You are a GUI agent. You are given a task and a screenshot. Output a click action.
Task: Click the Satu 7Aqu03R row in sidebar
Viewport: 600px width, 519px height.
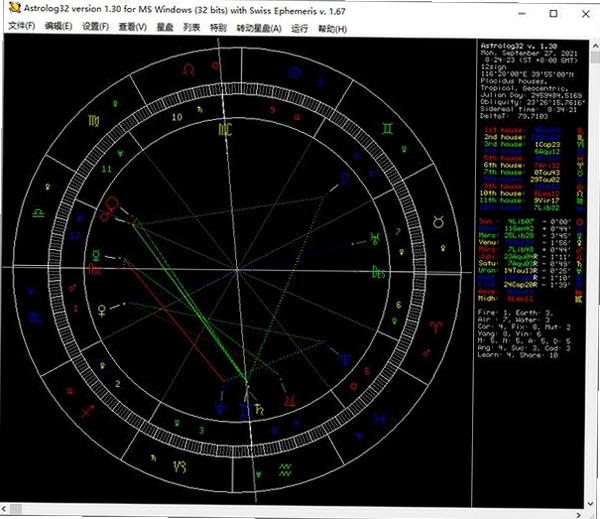(x=525, y=263)
